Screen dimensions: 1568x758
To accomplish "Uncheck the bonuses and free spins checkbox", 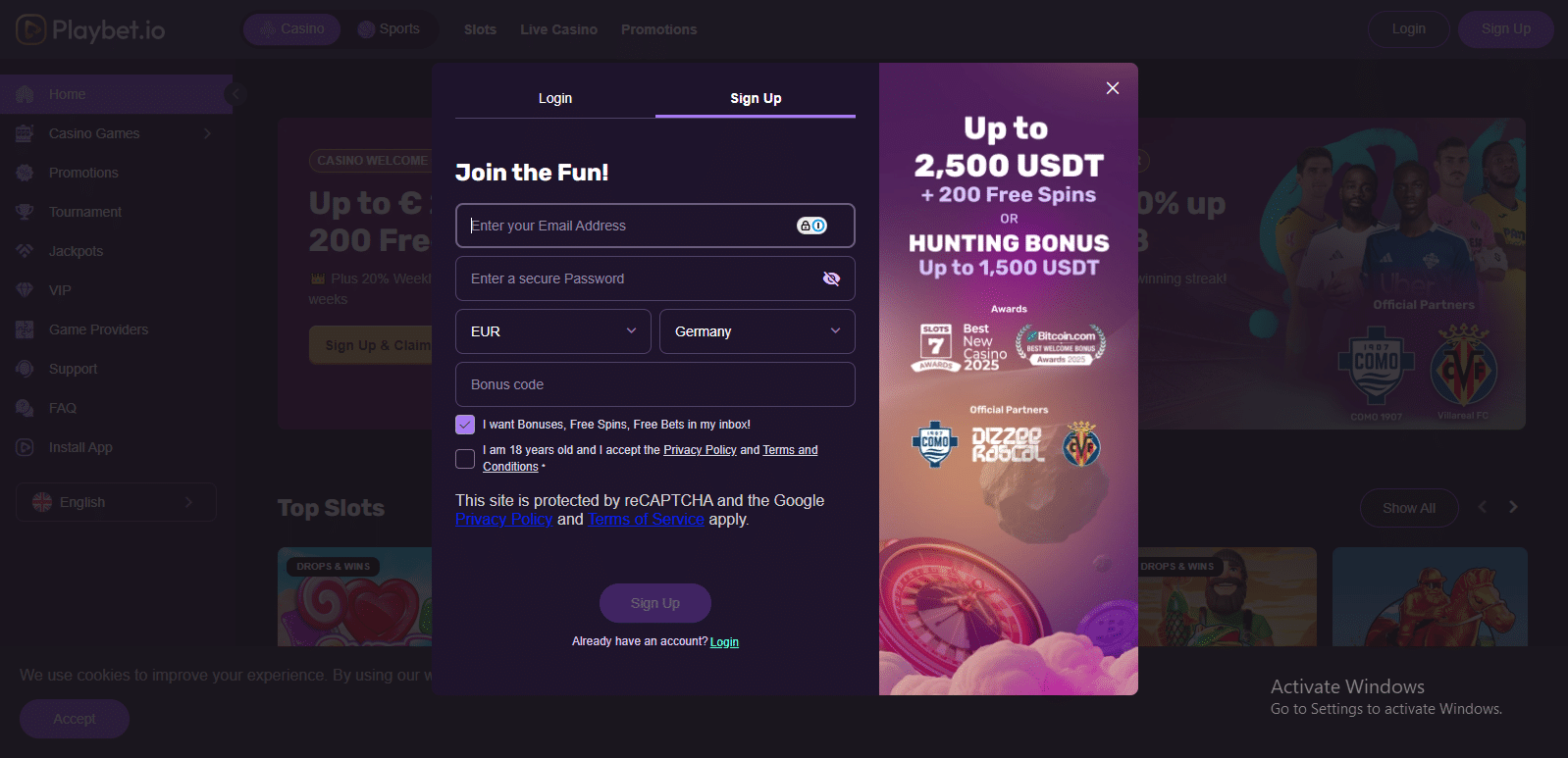I will pyautogui.click(x=465, y=425).
